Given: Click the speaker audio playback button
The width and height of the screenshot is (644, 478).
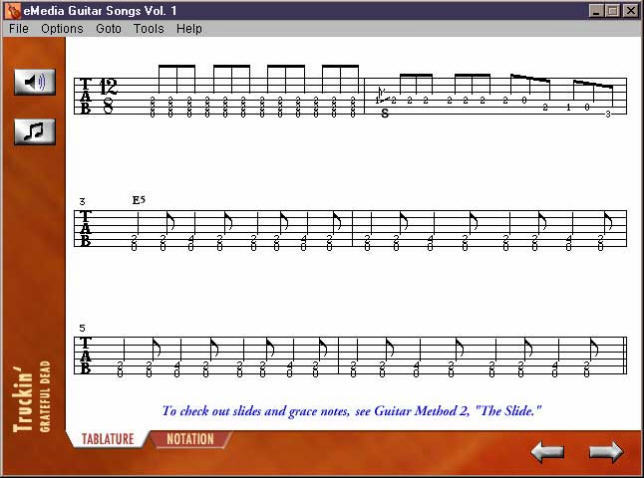Looking at the screenshot, I should click(x=35, y=82).
